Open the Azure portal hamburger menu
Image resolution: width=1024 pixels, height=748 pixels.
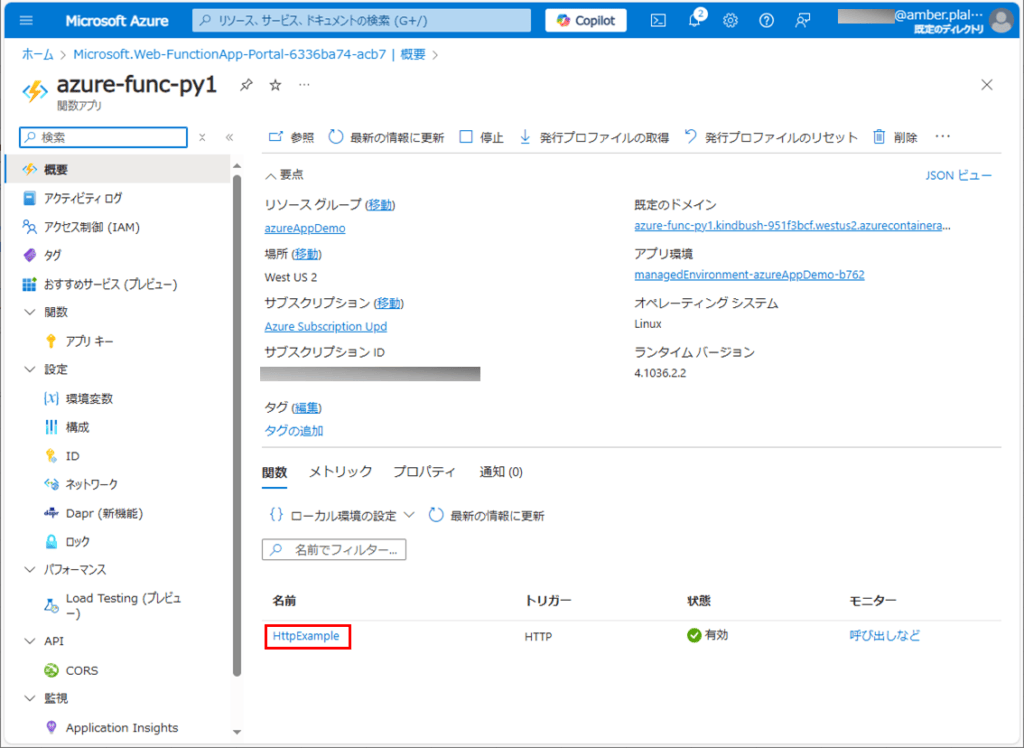(x=27, y=20)
